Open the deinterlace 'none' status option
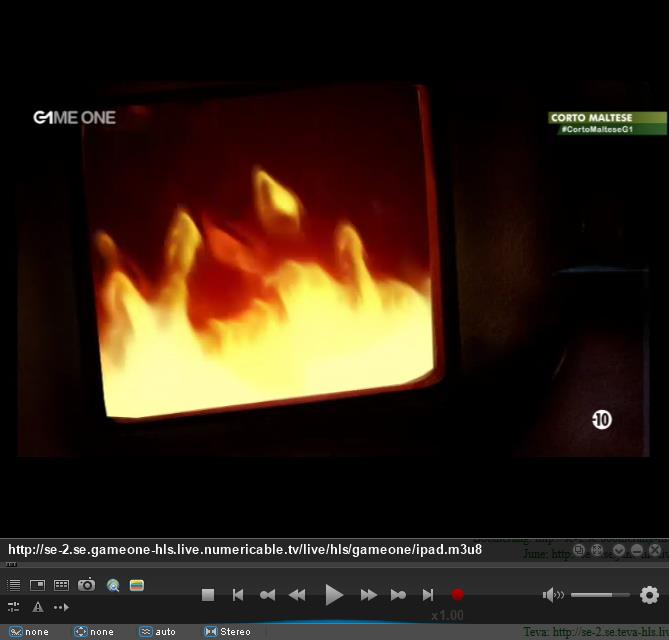 [29, 631]
